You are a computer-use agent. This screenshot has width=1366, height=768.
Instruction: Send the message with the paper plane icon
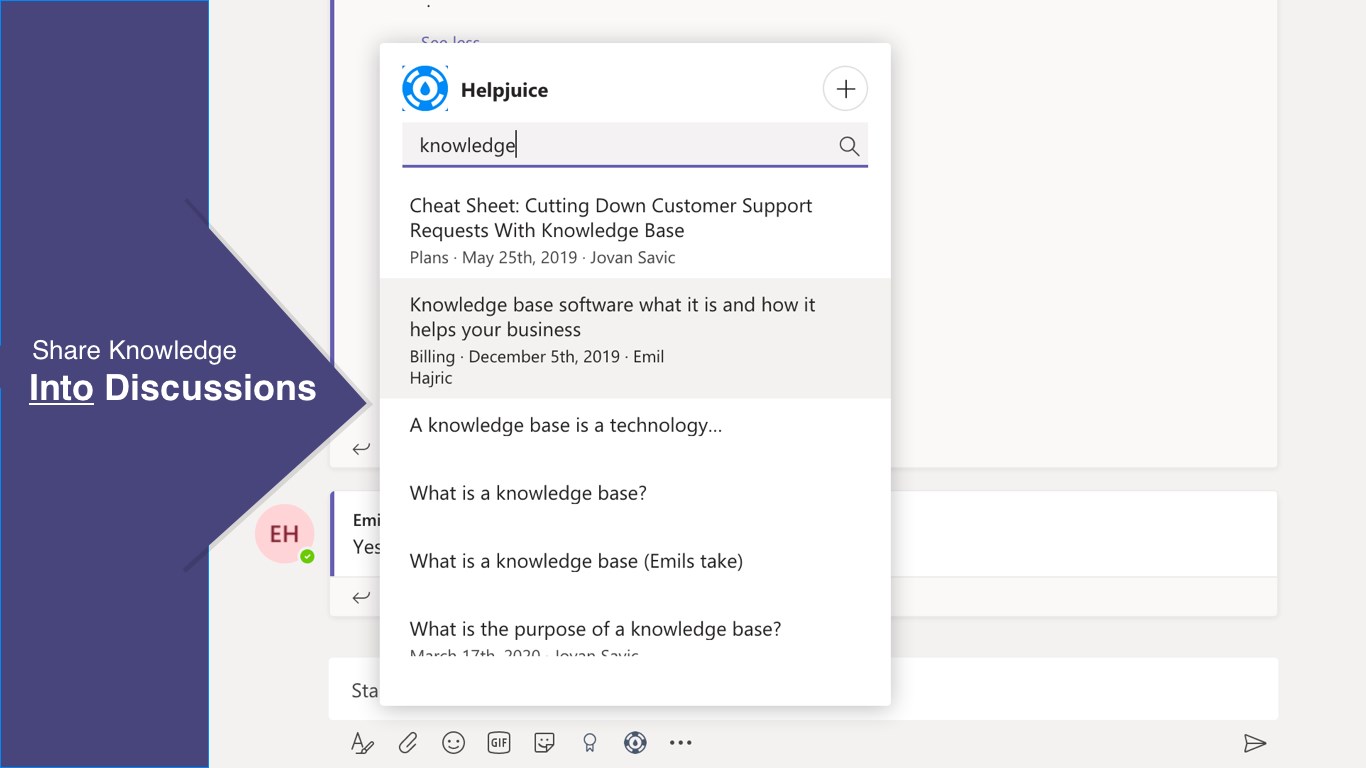click(1255, 743)
